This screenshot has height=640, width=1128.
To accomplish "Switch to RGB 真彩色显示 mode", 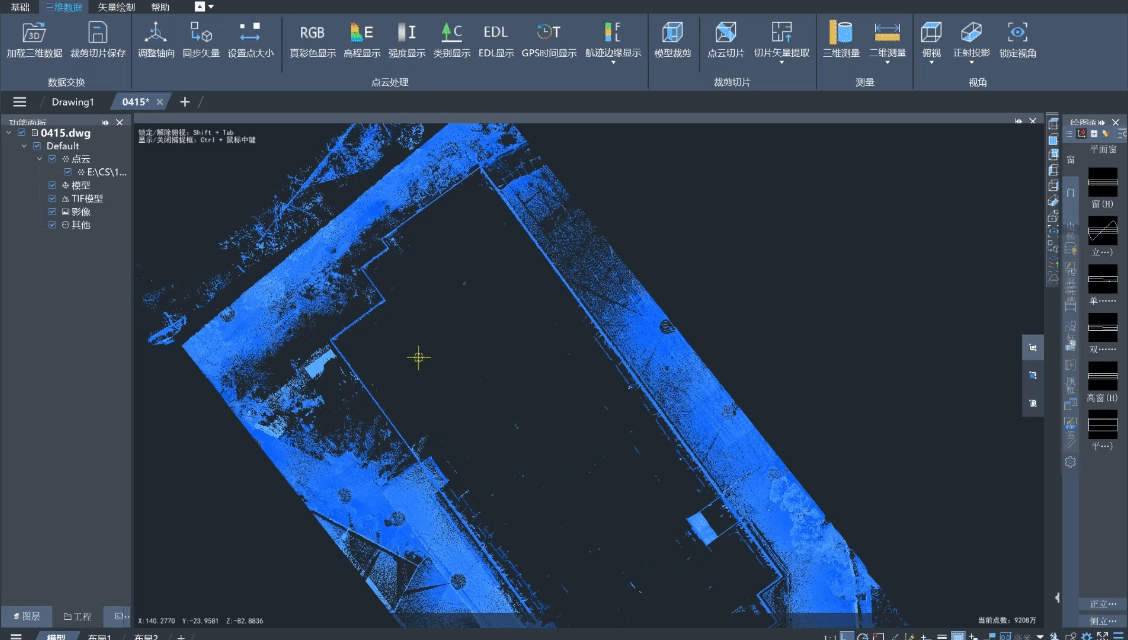I will [312, 33].
